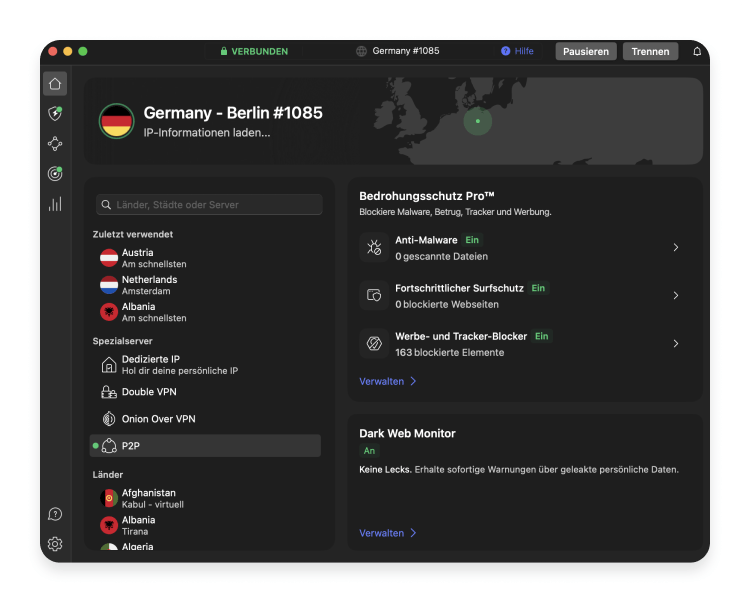The height and width of the screenshot is (603, 750).
Task: Open Threat Protection shield sidebar icon
Action: pyautogui.click(x=55, y=113)
